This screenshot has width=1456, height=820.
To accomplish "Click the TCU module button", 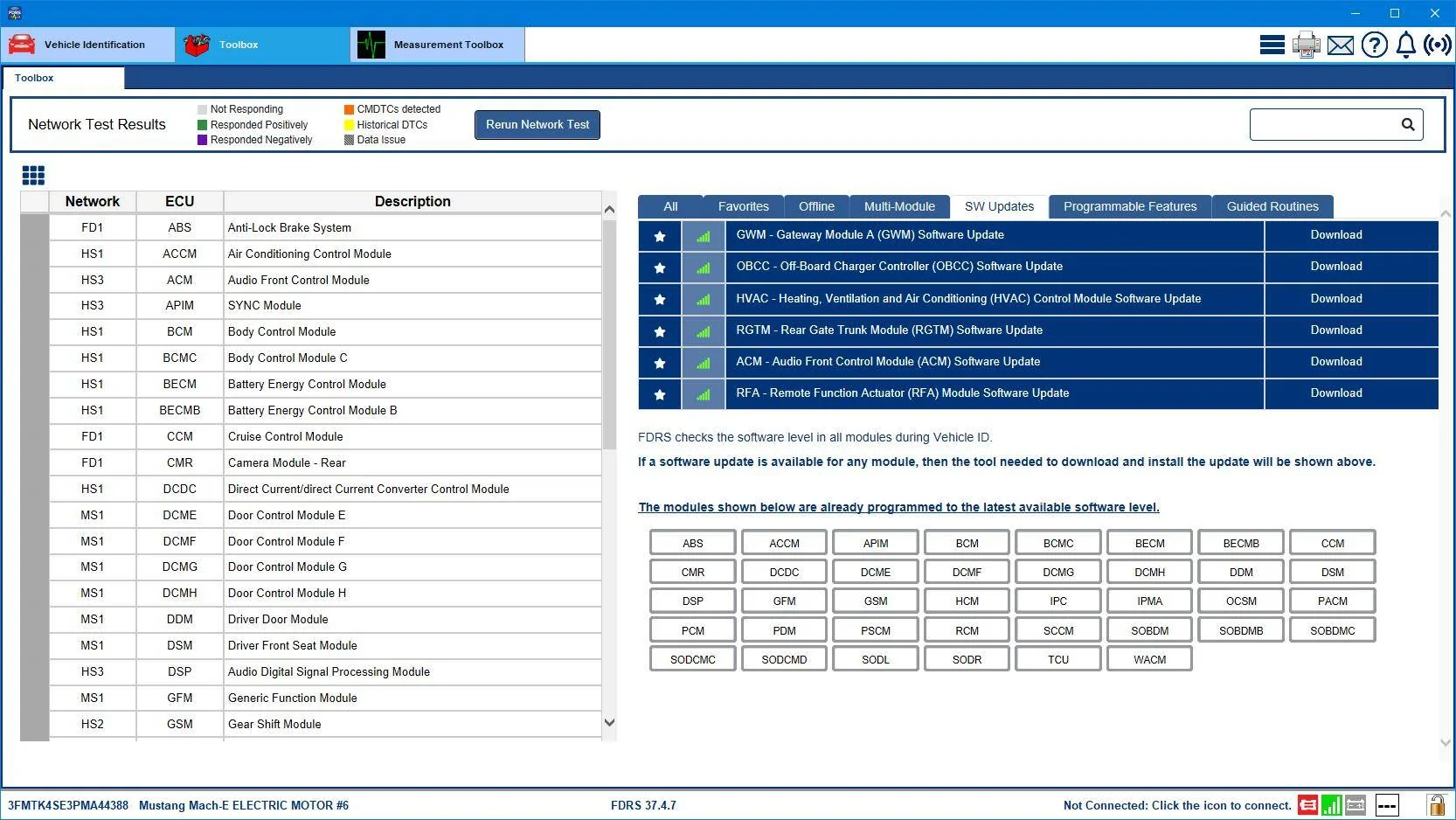I will tap(1058, 659).
